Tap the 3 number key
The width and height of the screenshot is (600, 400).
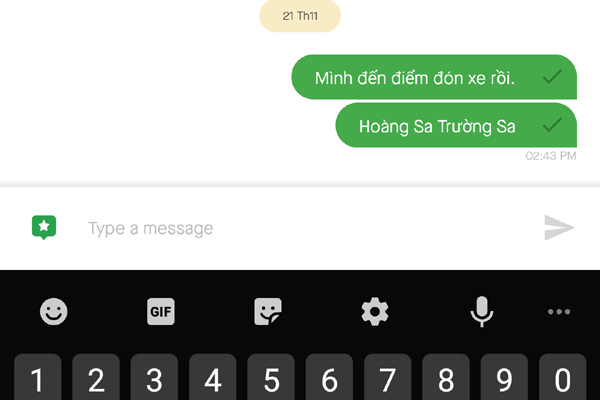coord(155,377)
